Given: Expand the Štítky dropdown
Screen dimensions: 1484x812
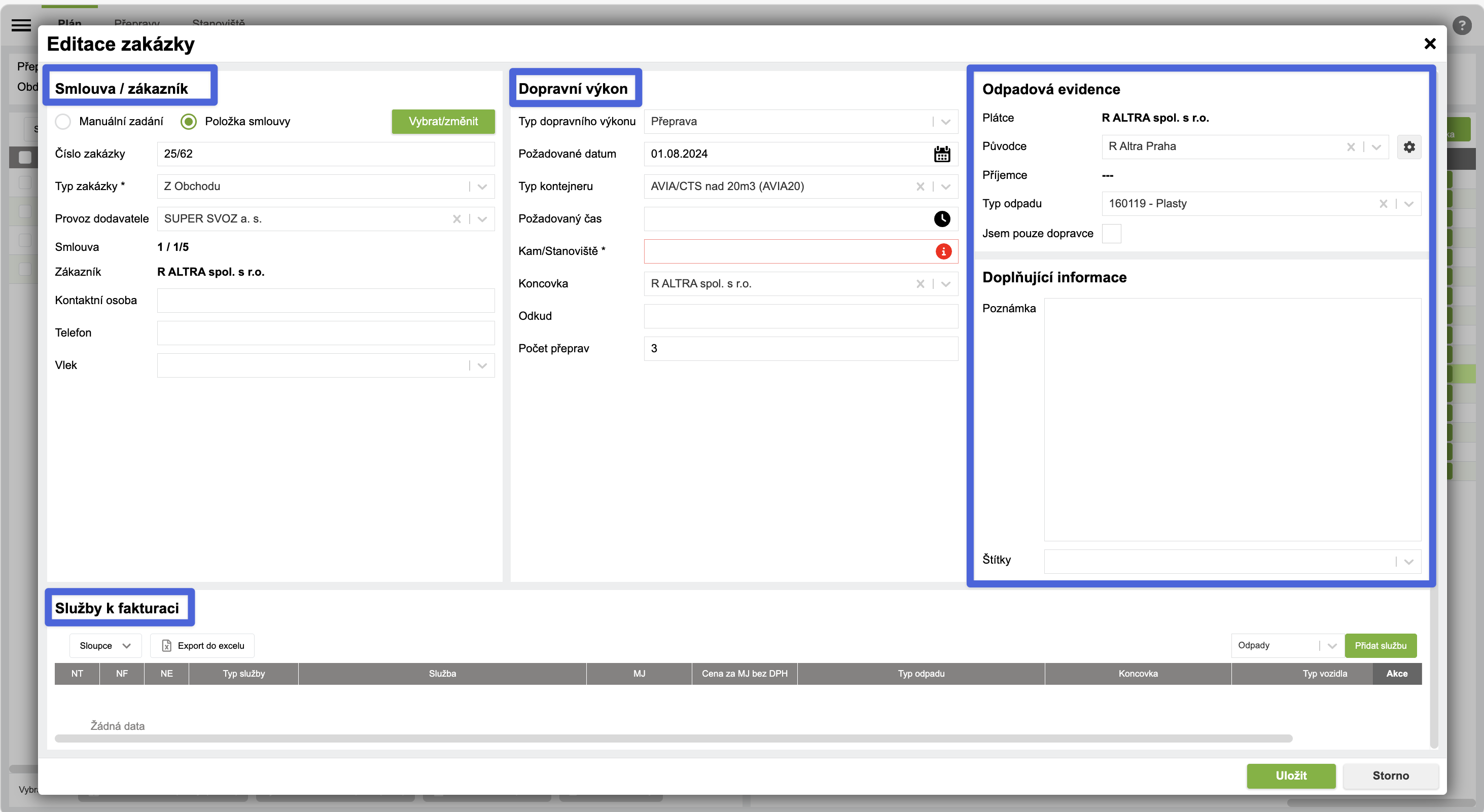Looking at the screenshot, I should [x=1408, y=562].
